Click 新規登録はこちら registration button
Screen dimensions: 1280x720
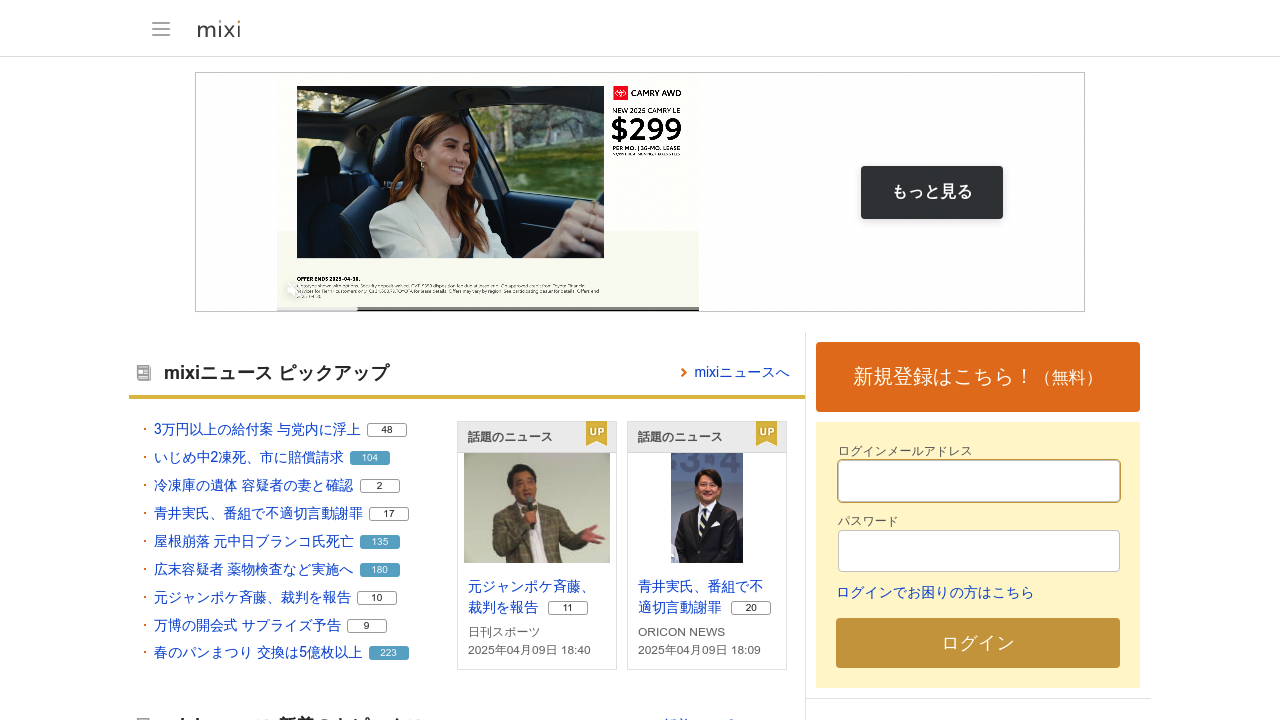[978, 377]
